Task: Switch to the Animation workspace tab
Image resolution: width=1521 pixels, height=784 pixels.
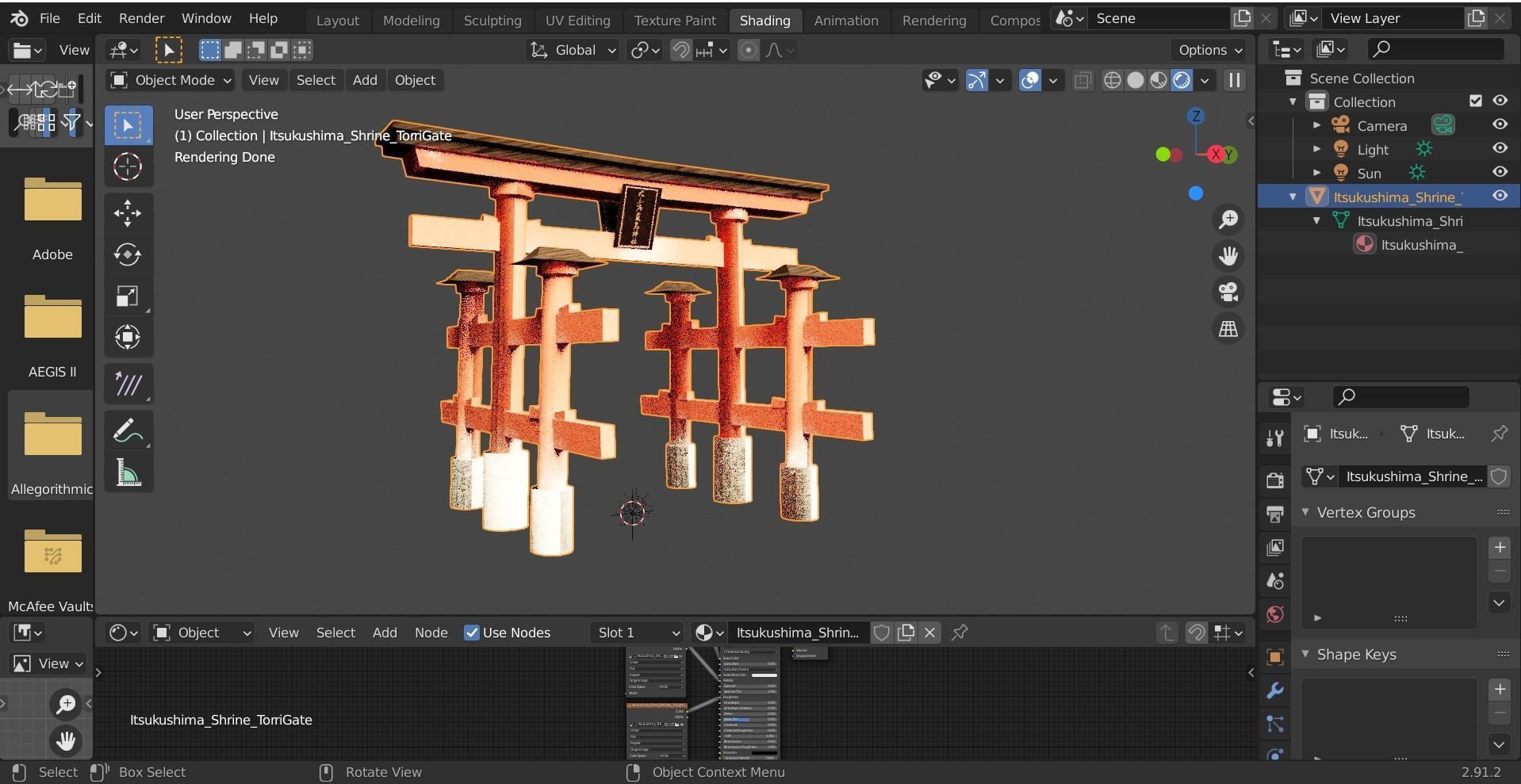Action: 845,21
